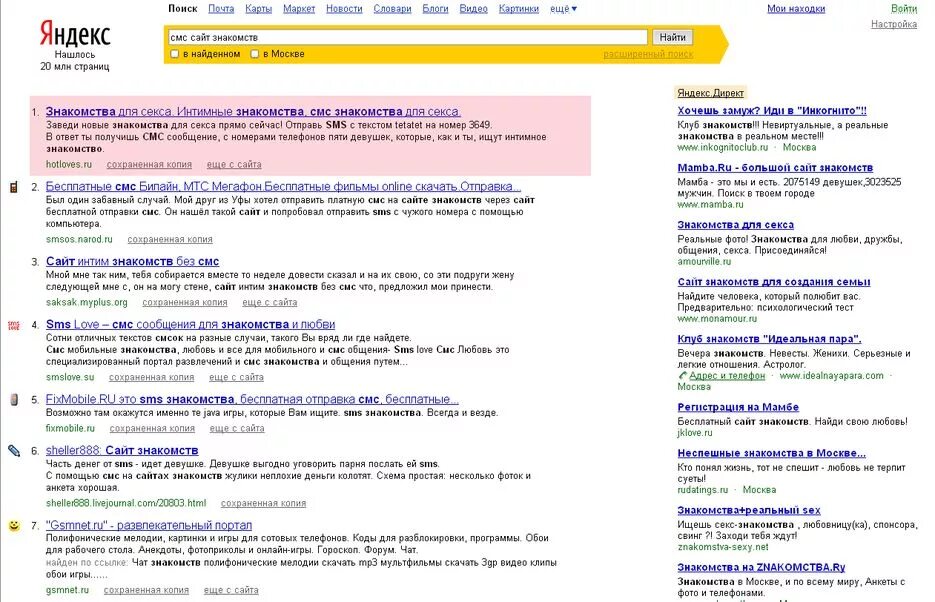Expand the 'ещё' dropdown menu
The image size is (935, 602).
coord(564,9)
